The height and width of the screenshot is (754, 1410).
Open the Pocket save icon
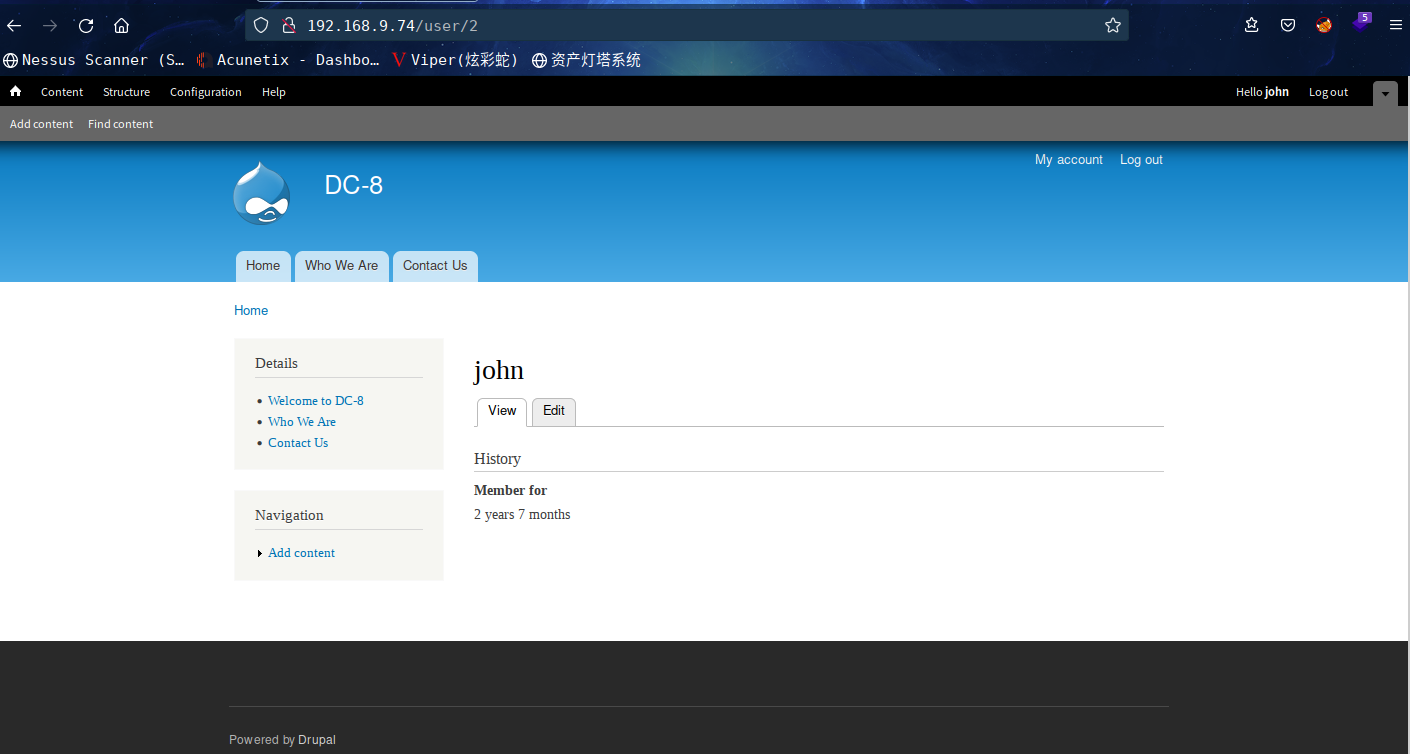click(x=1288, y=26)
